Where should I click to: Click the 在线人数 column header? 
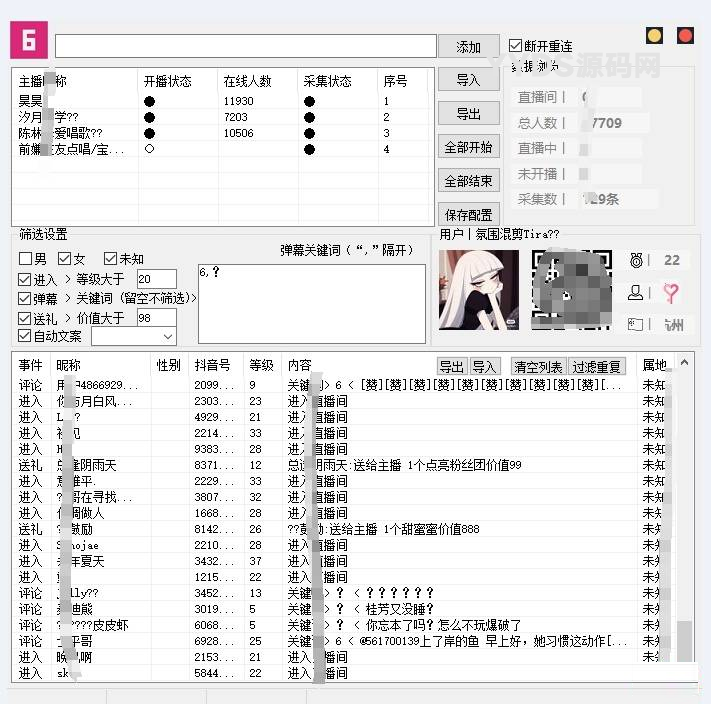tap(248, 81)
